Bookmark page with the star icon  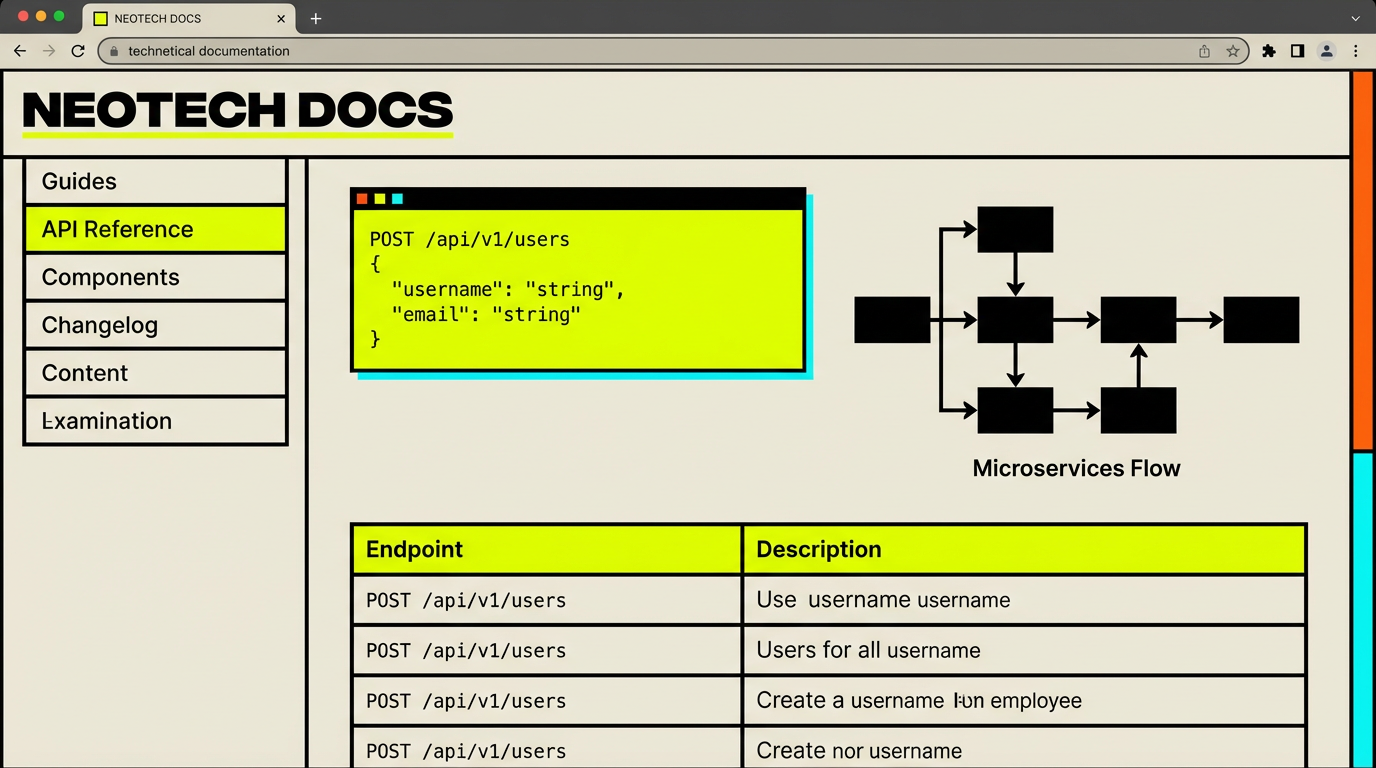[x=1233, y=51]
